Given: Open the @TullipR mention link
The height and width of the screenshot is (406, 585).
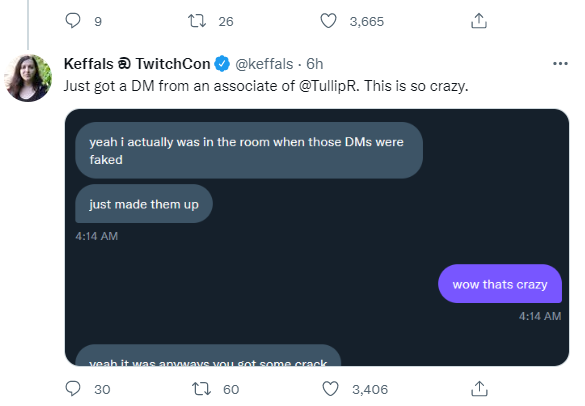Looking at the screenshot, I should (x=327, y=86).
